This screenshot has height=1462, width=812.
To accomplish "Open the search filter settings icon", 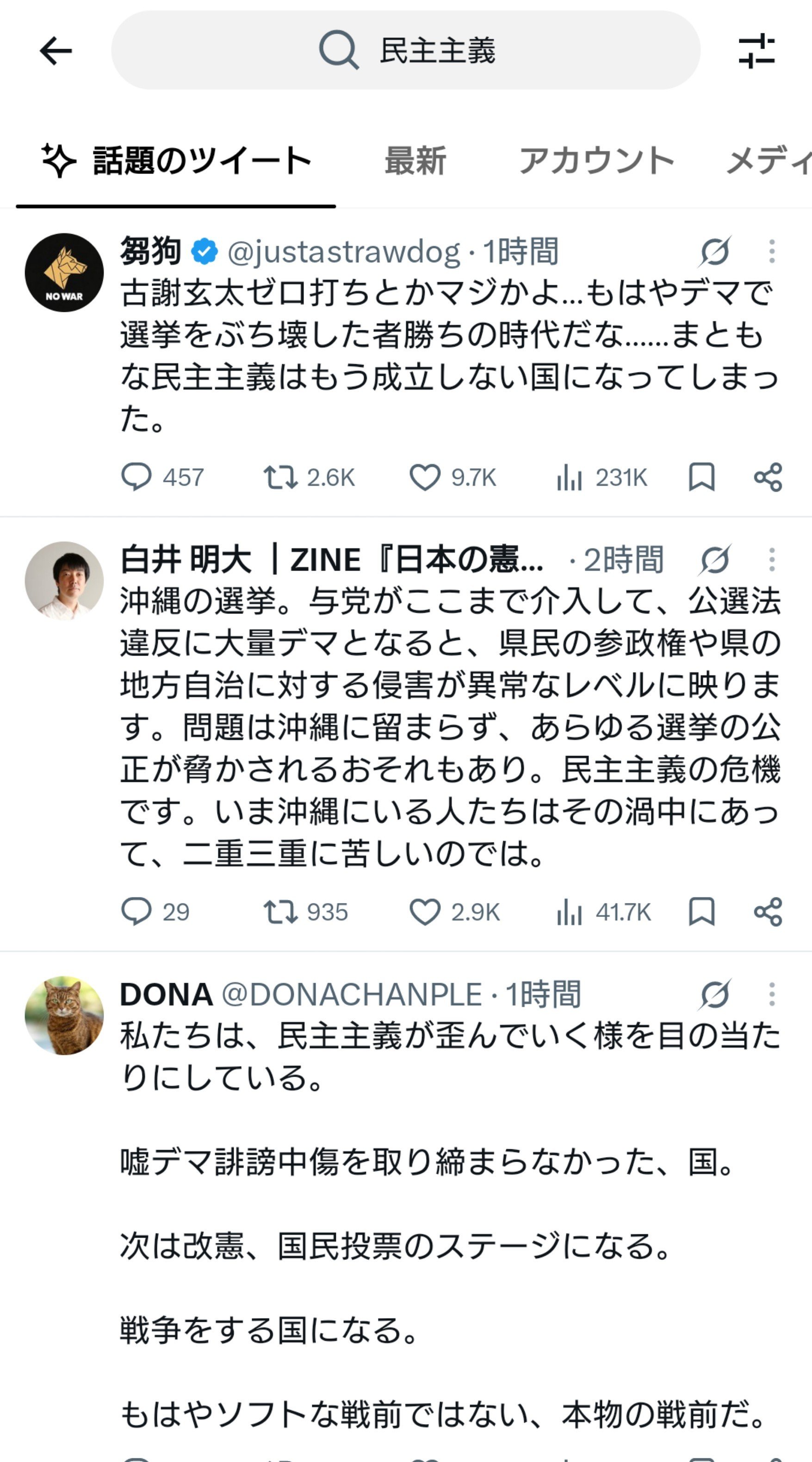I will [x=756, y=51].
